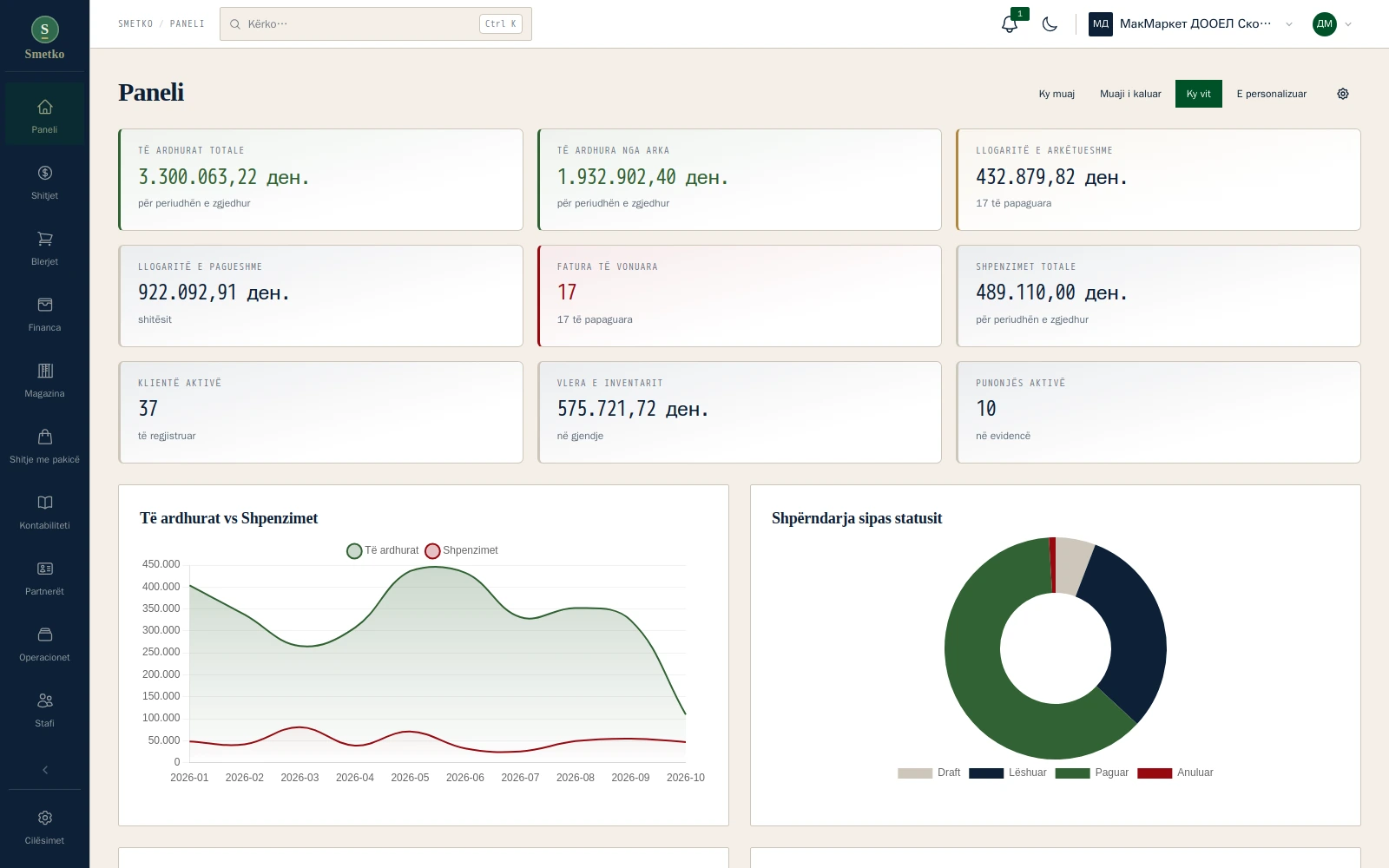
Task: Toggle Të ardhurat legend series
Action: pos(382,550)
